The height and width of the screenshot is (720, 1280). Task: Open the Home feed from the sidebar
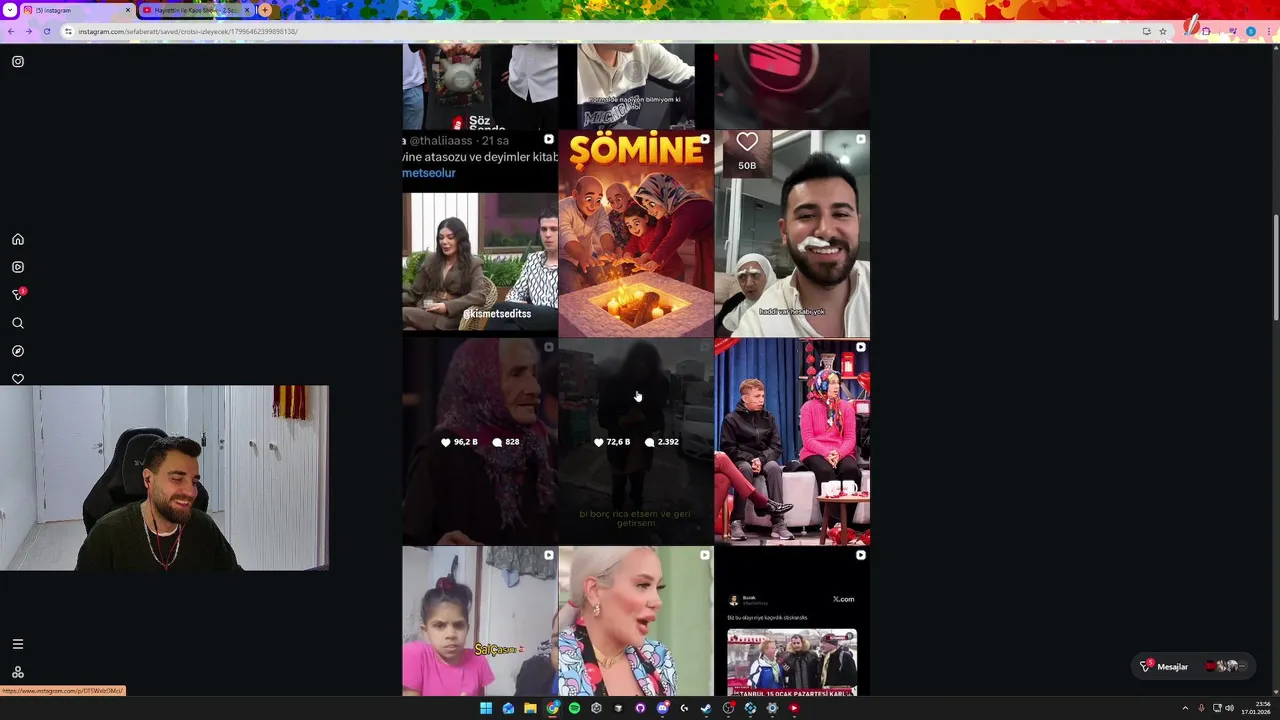[18, 239]
